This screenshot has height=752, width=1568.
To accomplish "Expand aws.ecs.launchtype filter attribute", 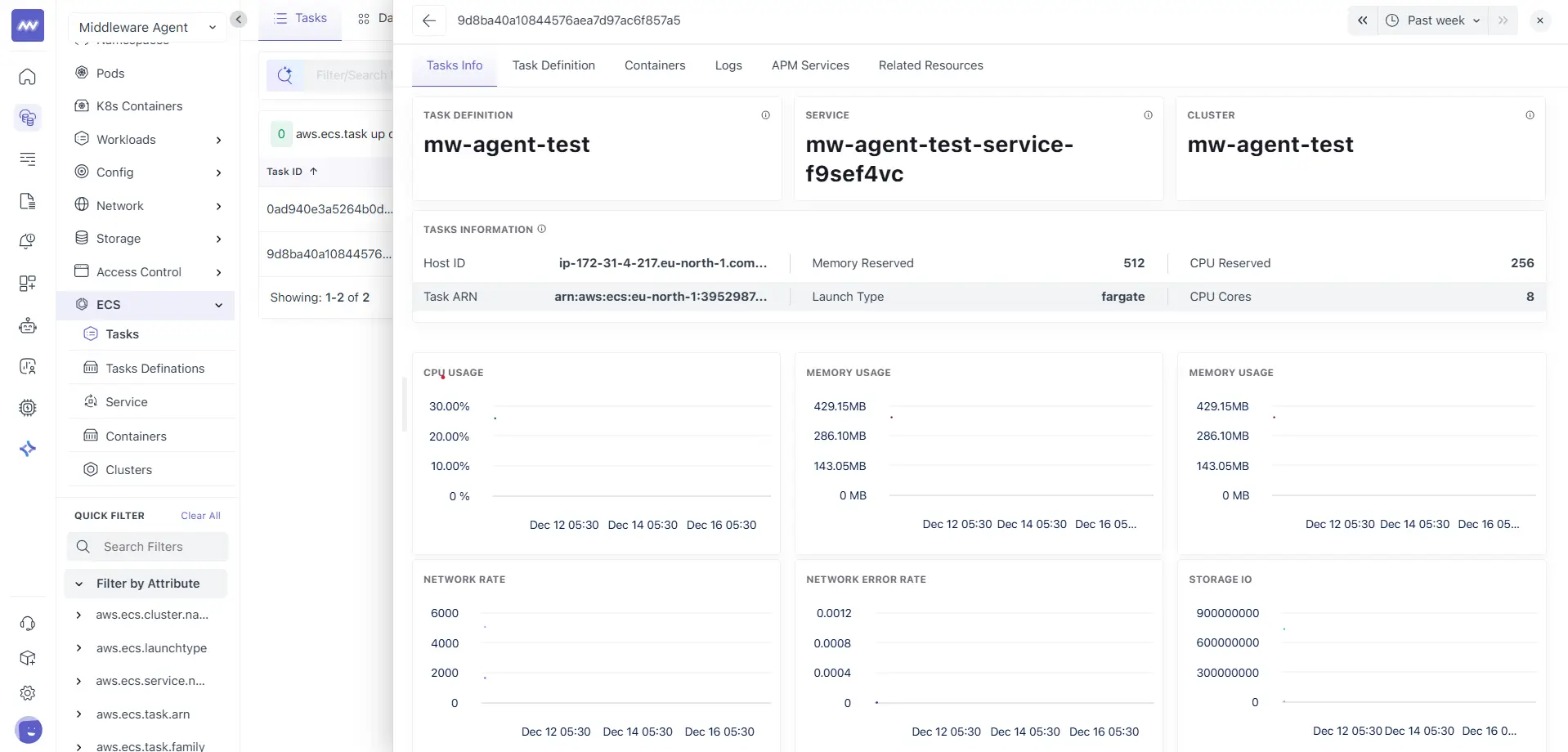I will (78, 648).
